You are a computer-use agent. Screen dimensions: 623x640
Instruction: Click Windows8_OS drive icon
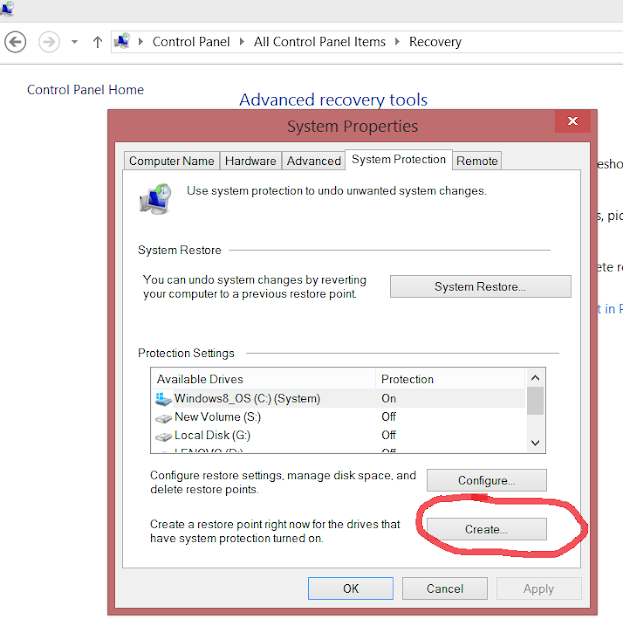tap(163, 399)
